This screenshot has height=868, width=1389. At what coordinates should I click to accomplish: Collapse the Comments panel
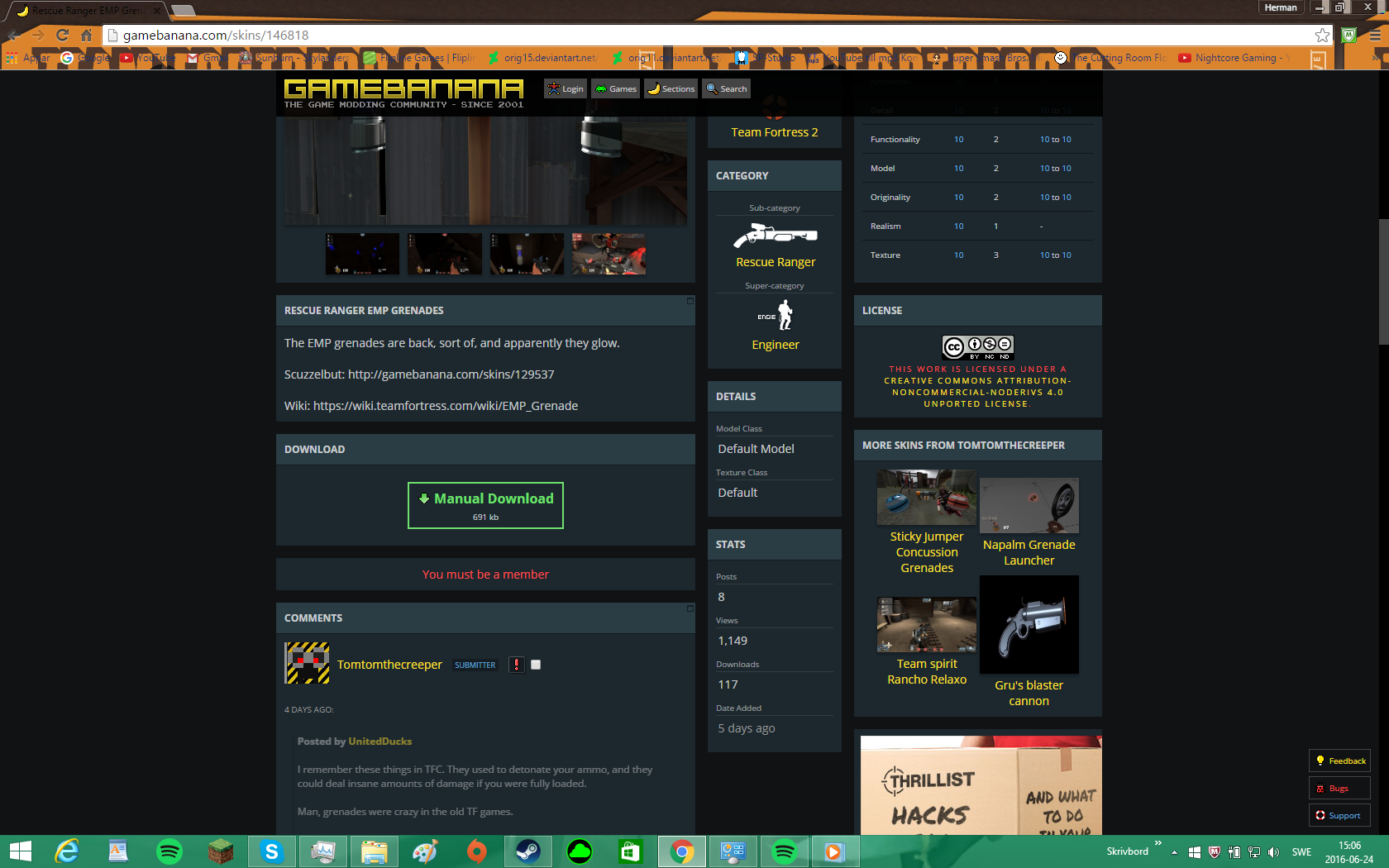click(x=690, y=608)
